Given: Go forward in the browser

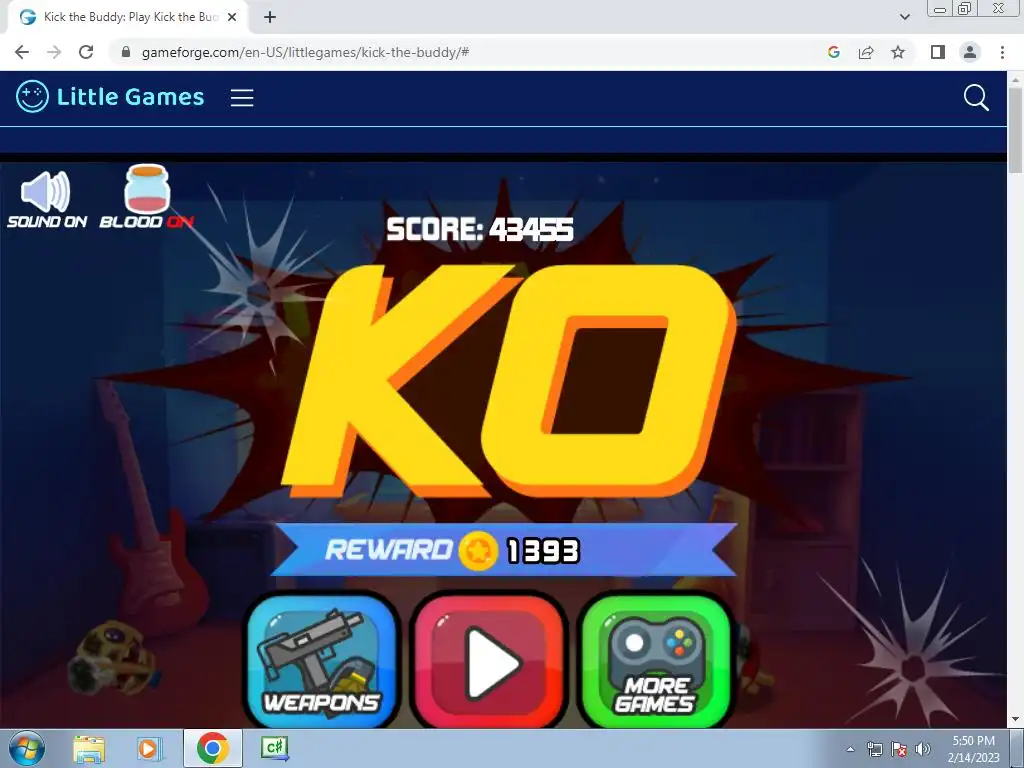Looking at the screenshot, I should (54, 52).
